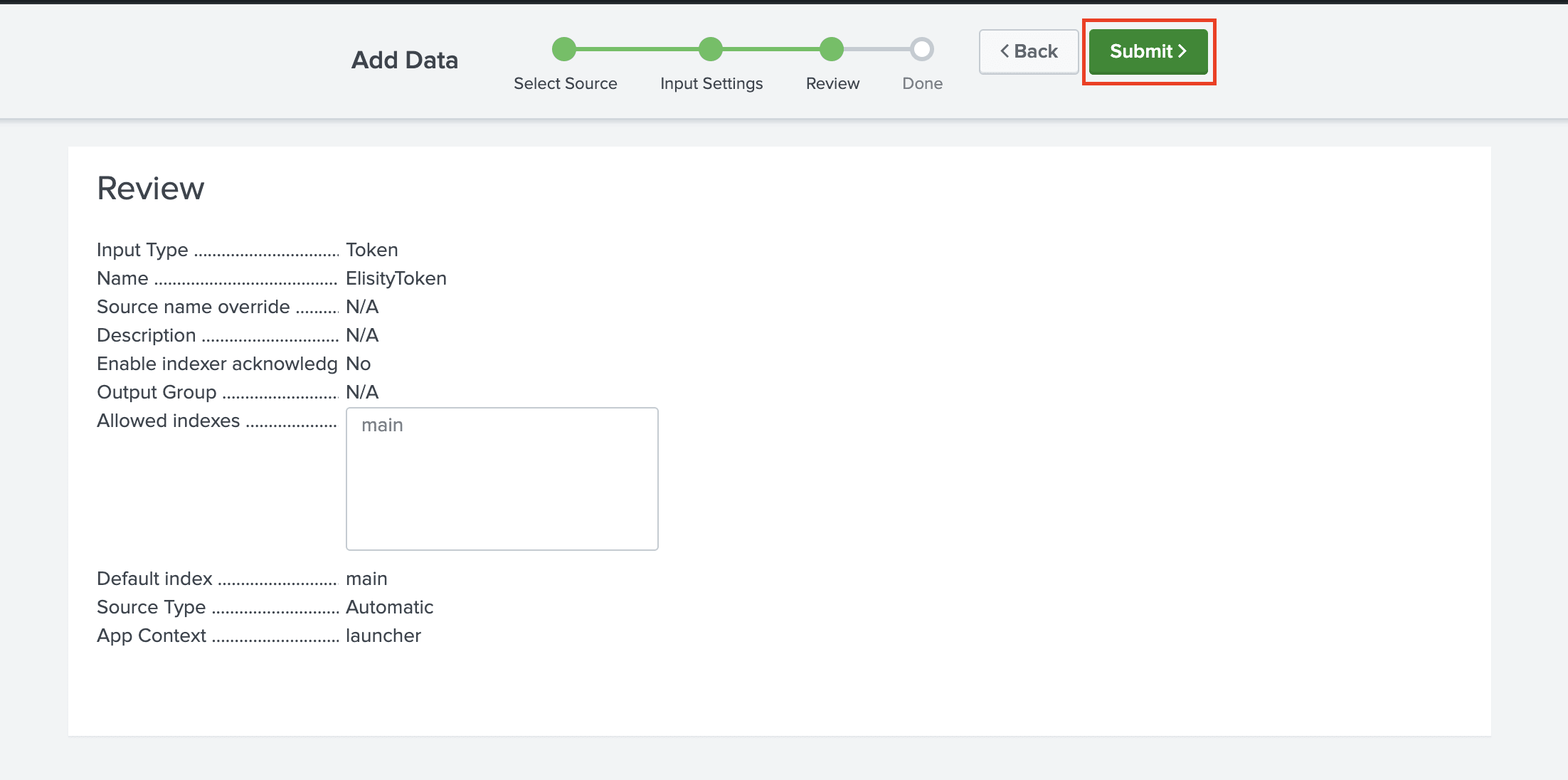1568x780 pixels.
Task: Click the Review page title
Action: coord(150,189)
